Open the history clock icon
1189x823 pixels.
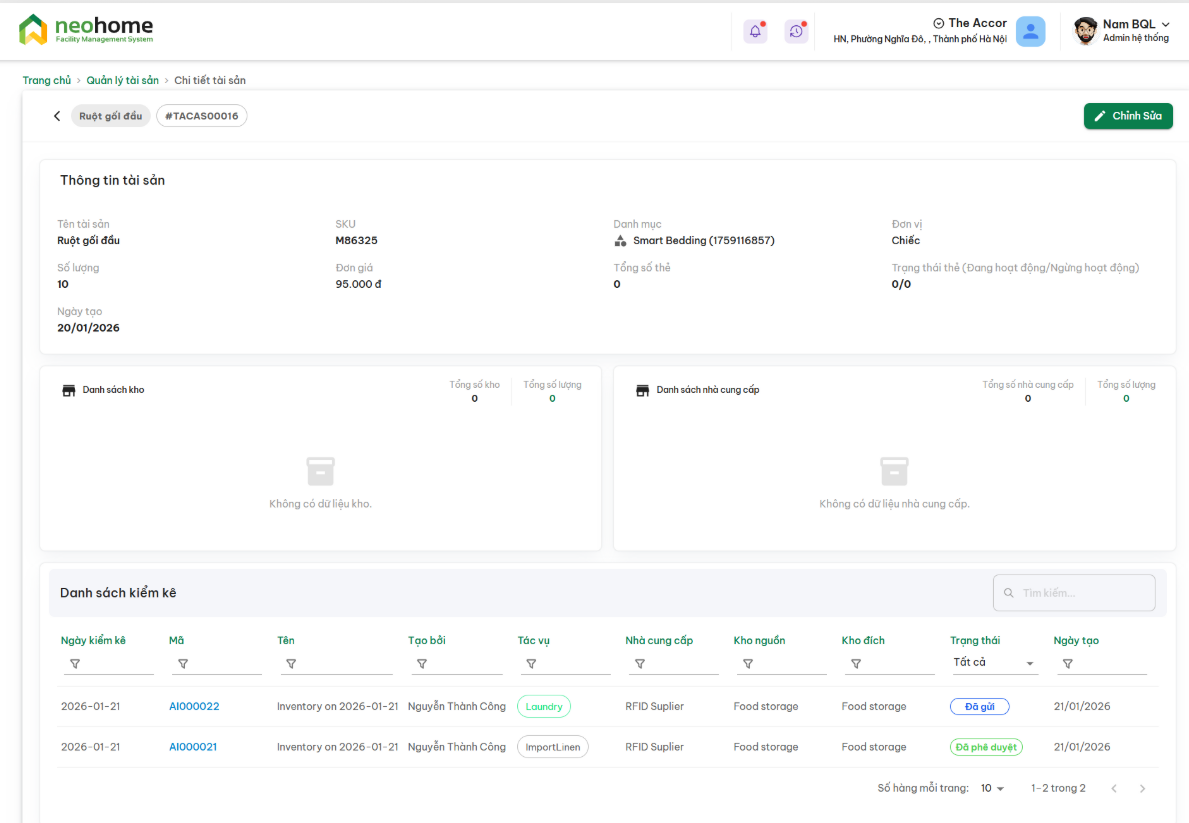coord(796,31)
